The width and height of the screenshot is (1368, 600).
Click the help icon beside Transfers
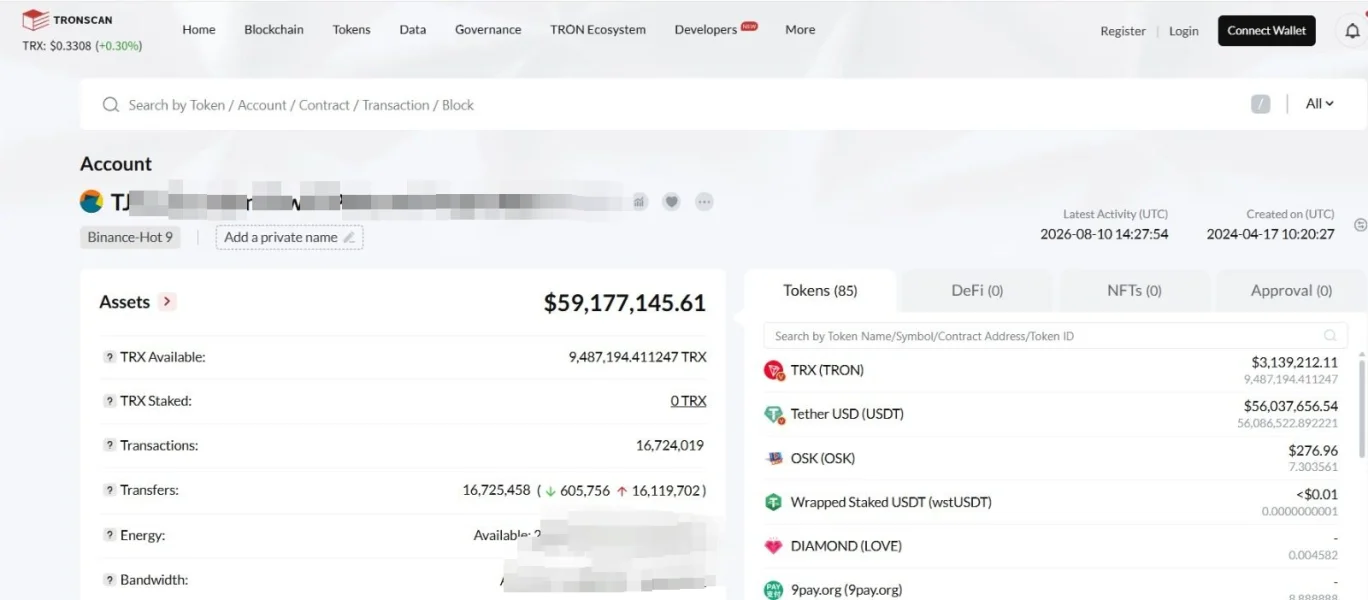pos(109,490)
